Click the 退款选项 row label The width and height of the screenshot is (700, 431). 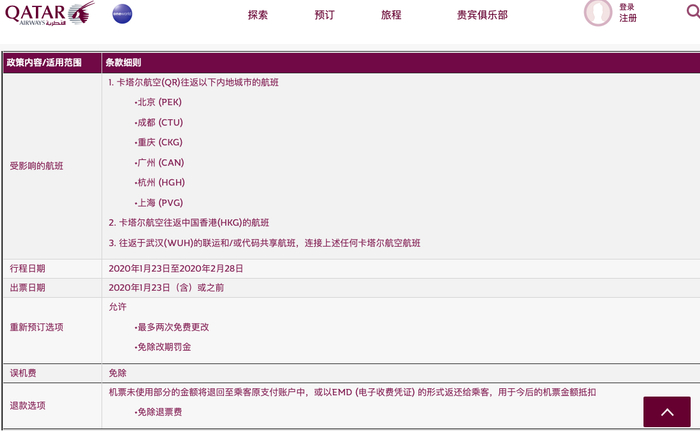(28, 406)
